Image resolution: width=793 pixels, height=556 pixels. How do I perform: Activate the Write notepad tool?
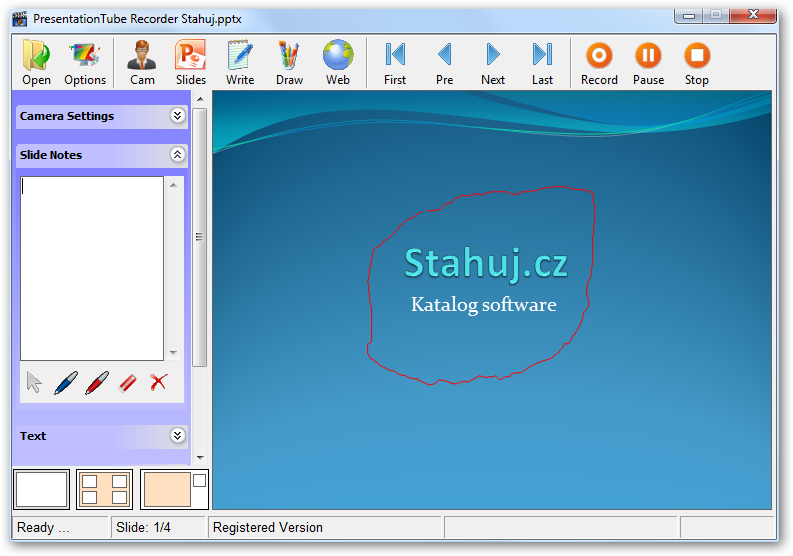pos(240,63)
